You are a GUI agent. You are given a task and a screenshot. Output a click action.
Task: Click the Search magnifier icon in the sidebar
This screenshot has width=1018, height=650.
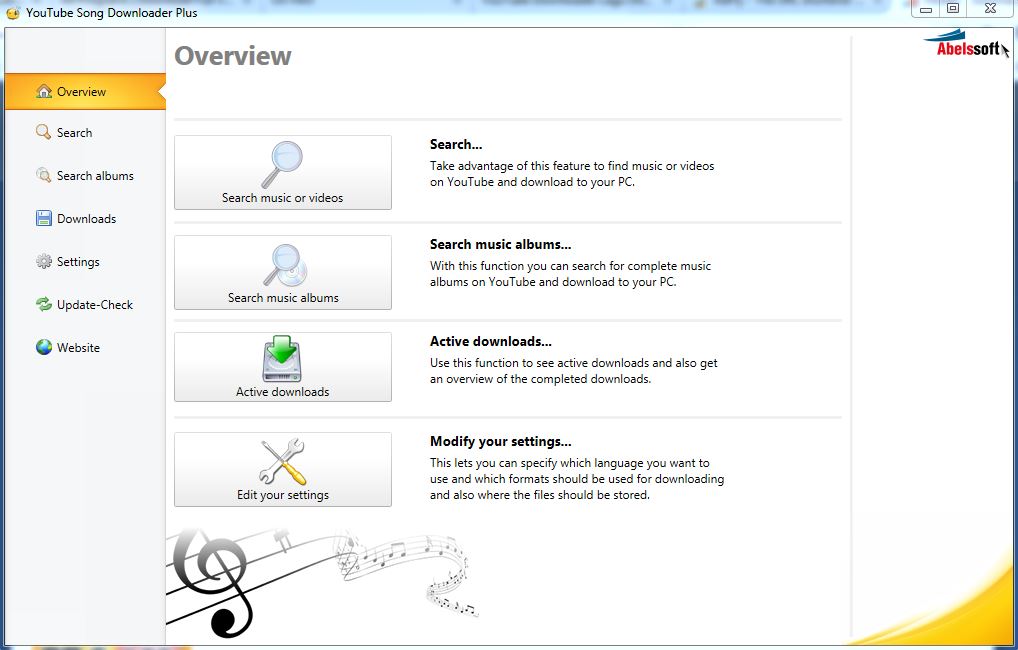click(43, 132)
